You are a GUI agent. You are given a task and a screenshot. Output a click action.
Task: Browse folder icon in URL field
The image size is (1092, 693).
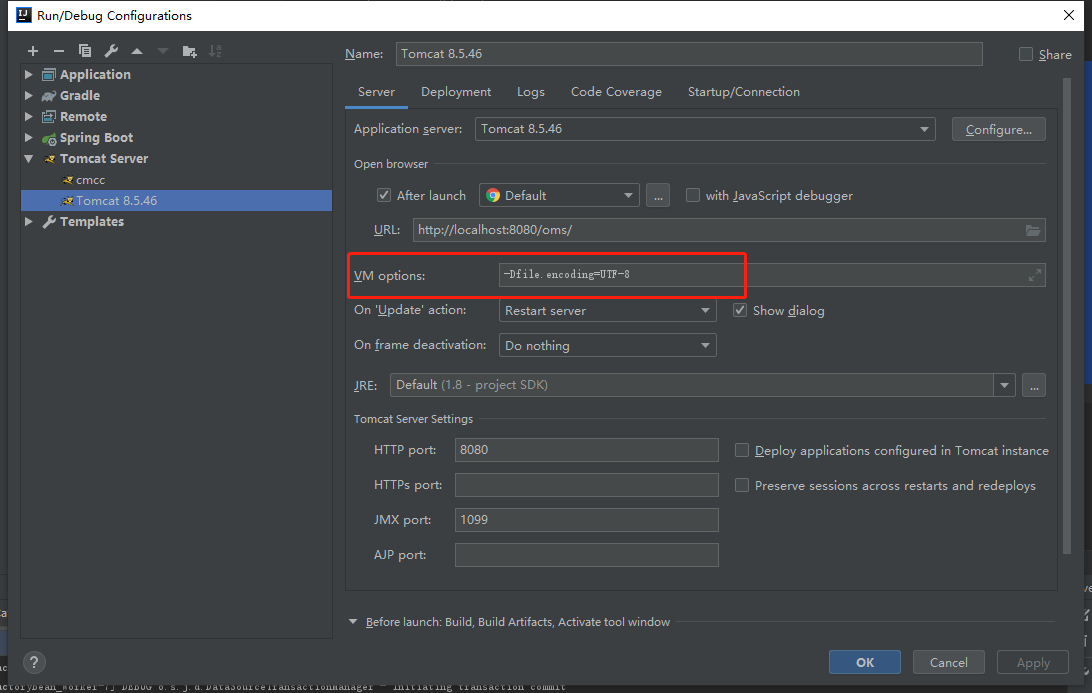(x=1033, y=230)
